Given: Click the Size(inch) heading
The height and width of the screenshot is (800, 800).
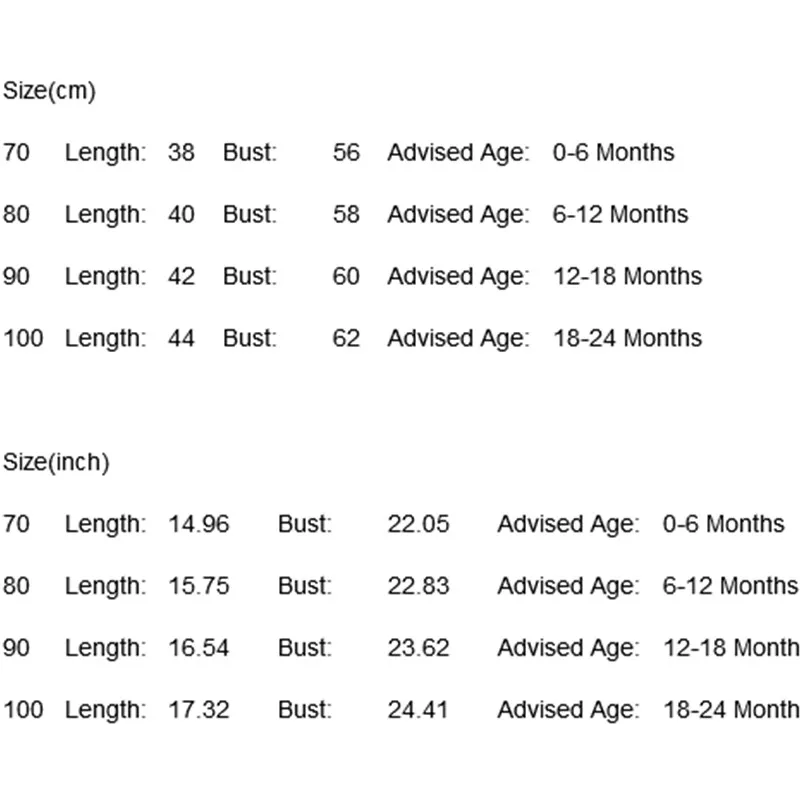Looking at the screenshot, I should point(56,463).
